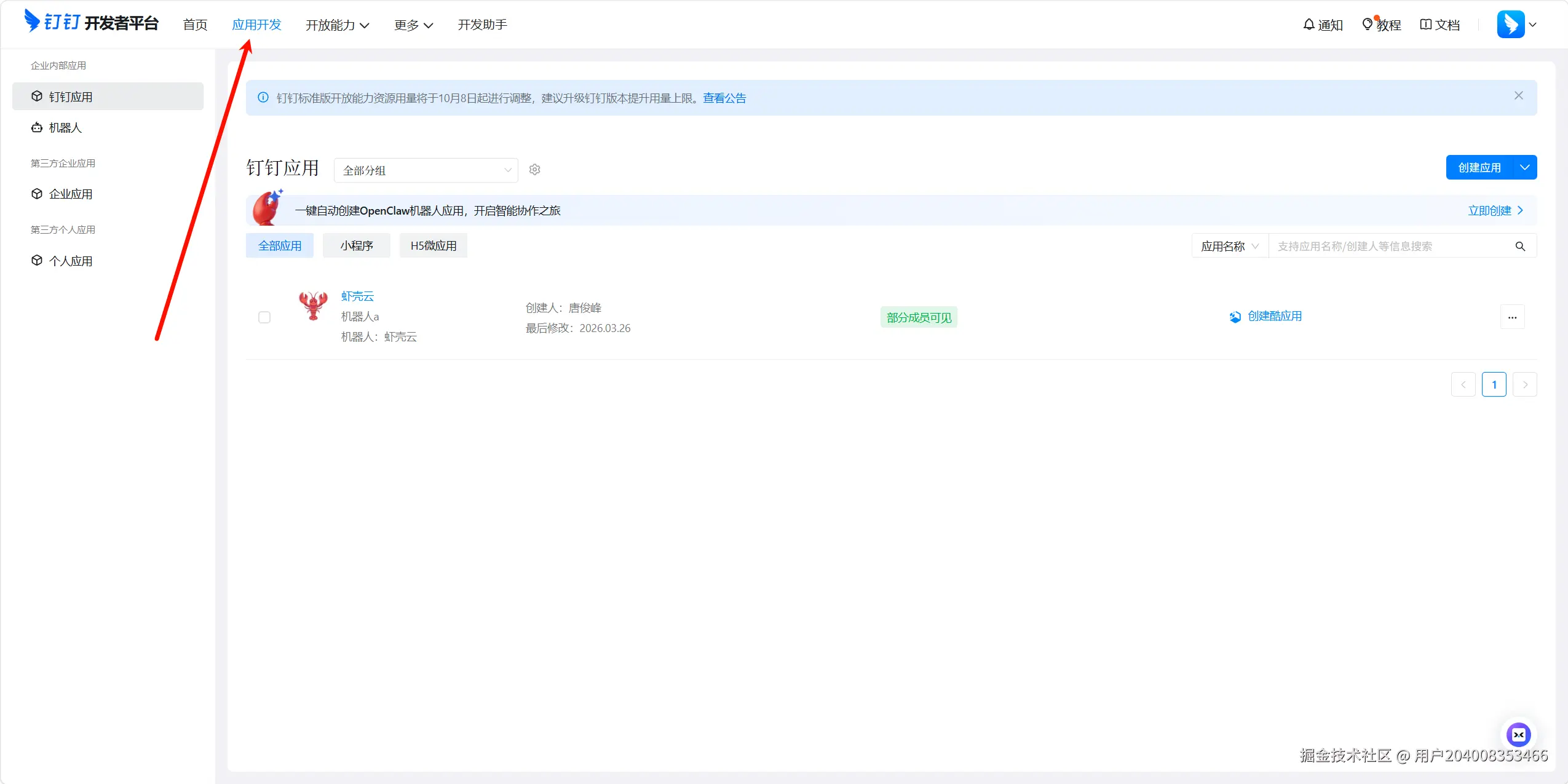The image size is (1568, 784).
Task: Open the 全部分组 group selector
Action: click(426, 170)
